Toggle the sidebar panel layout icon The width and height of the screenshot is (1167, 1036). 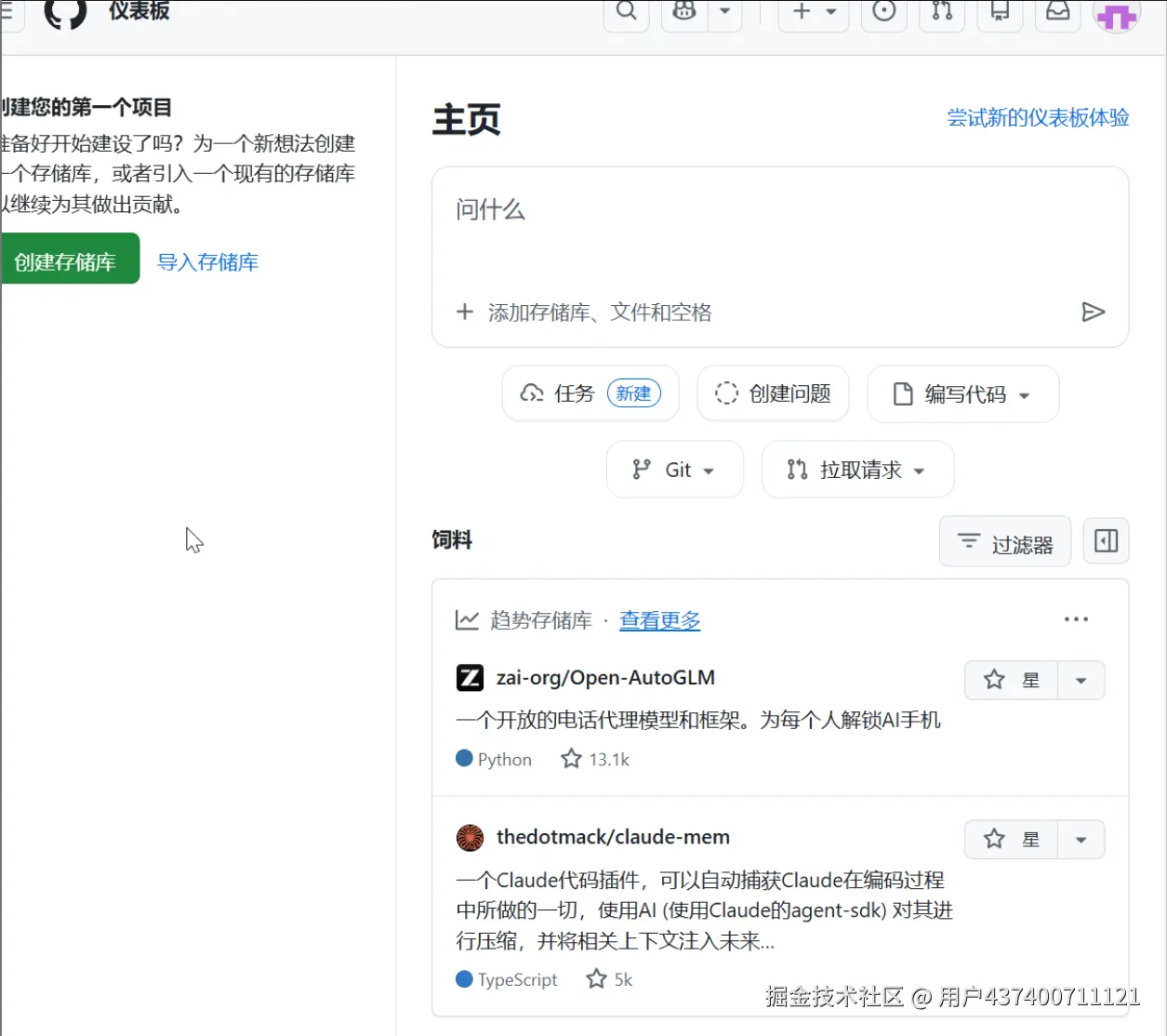pyautogui.click(x=1107, y=541)
